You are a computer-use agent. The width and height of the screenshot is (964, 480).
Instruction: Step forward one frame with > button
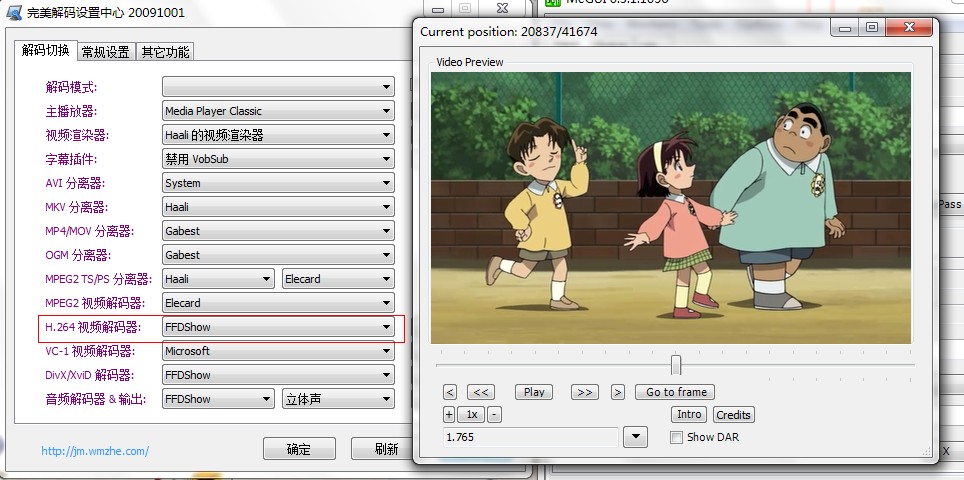618,392
